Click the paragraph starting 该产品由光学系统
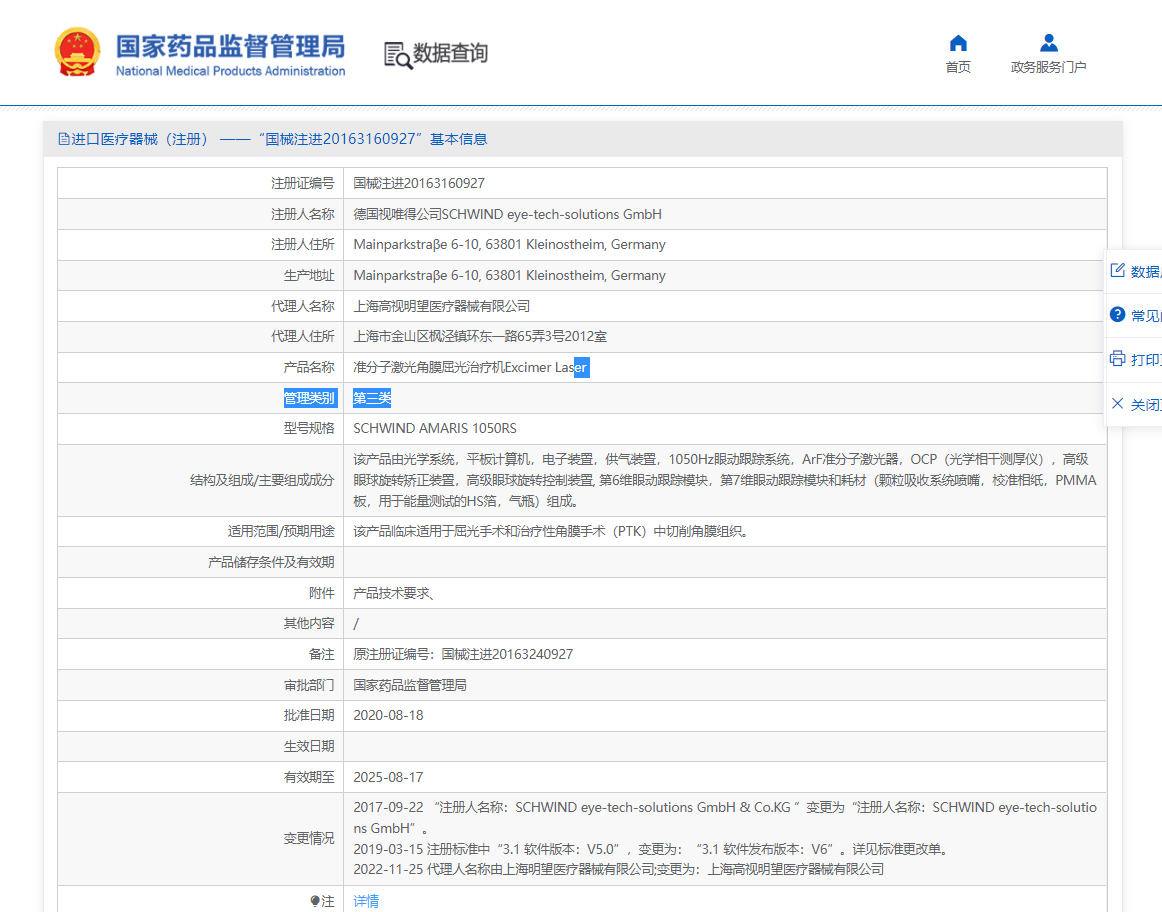 click(x=725, y=480)
